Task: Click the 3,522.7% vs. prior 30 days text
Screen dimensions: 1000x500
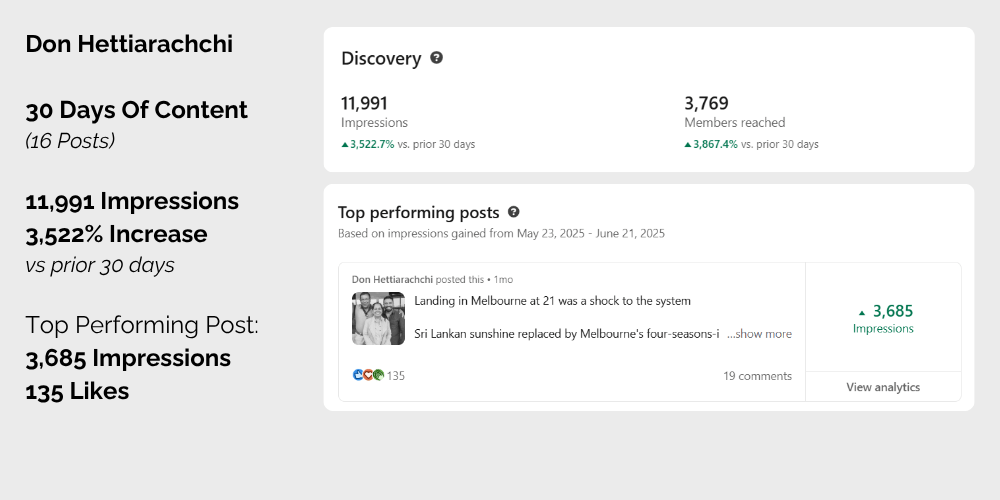Action: click(408, 144)
